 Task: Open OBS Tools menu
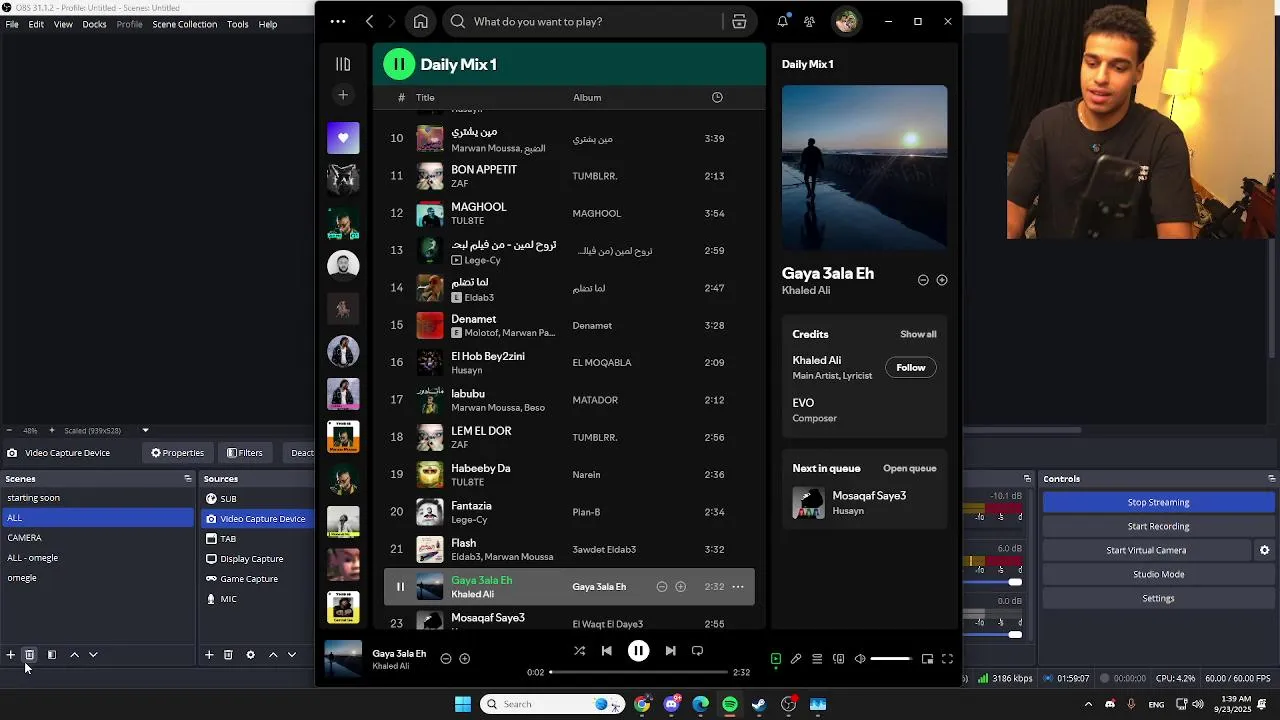(237, 24)
